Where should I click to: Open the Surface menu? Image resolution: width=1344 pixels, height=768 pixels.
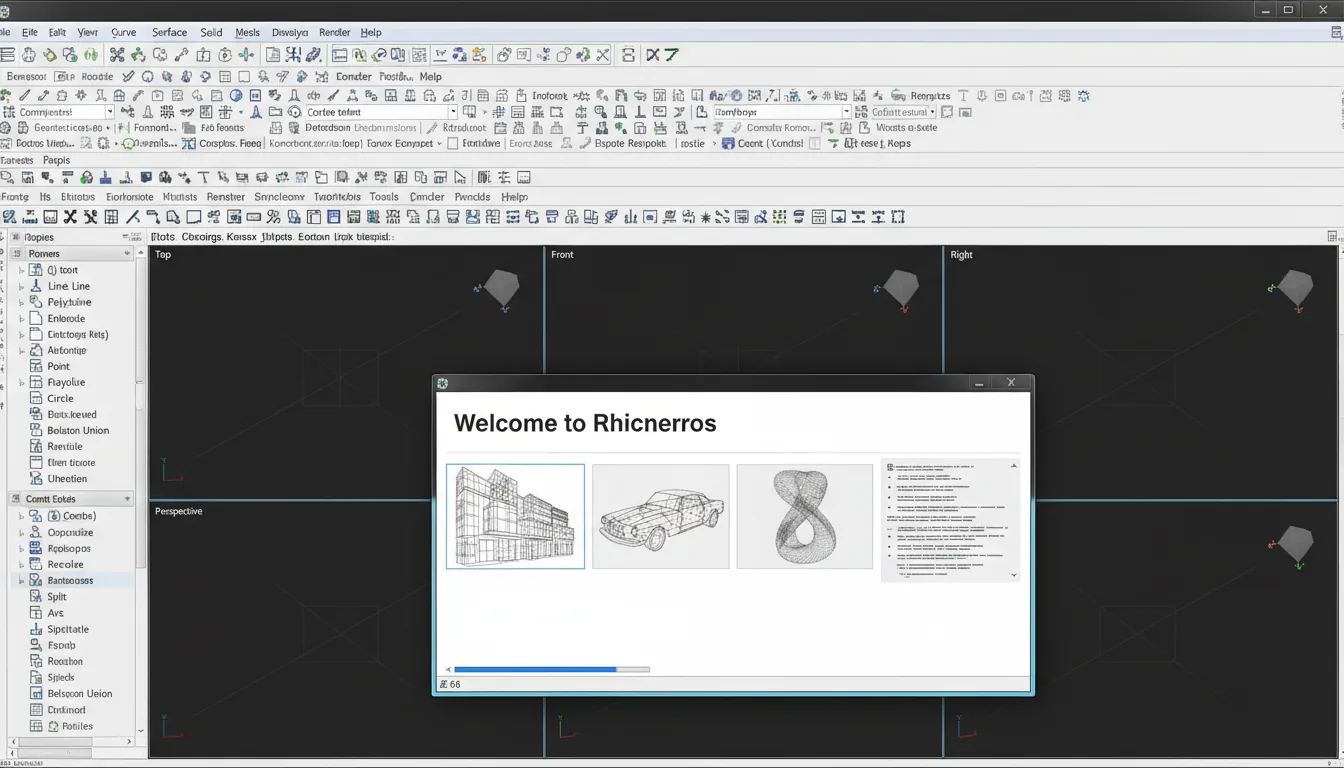[168, 32]
